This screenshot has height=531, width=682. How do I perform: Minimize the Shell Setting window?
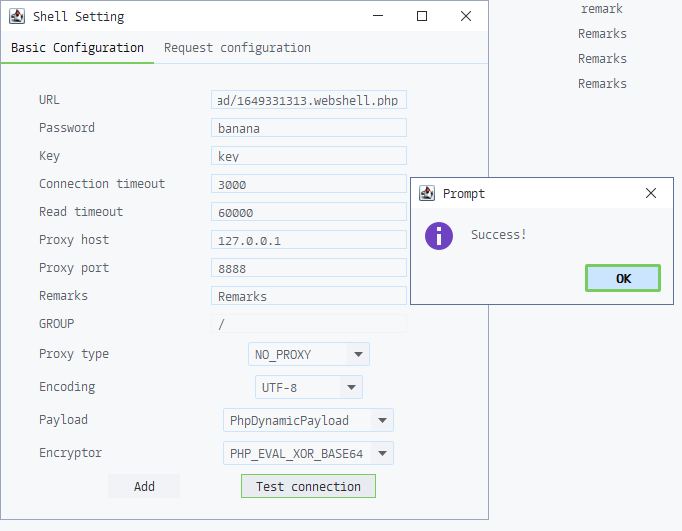point(378,16)
